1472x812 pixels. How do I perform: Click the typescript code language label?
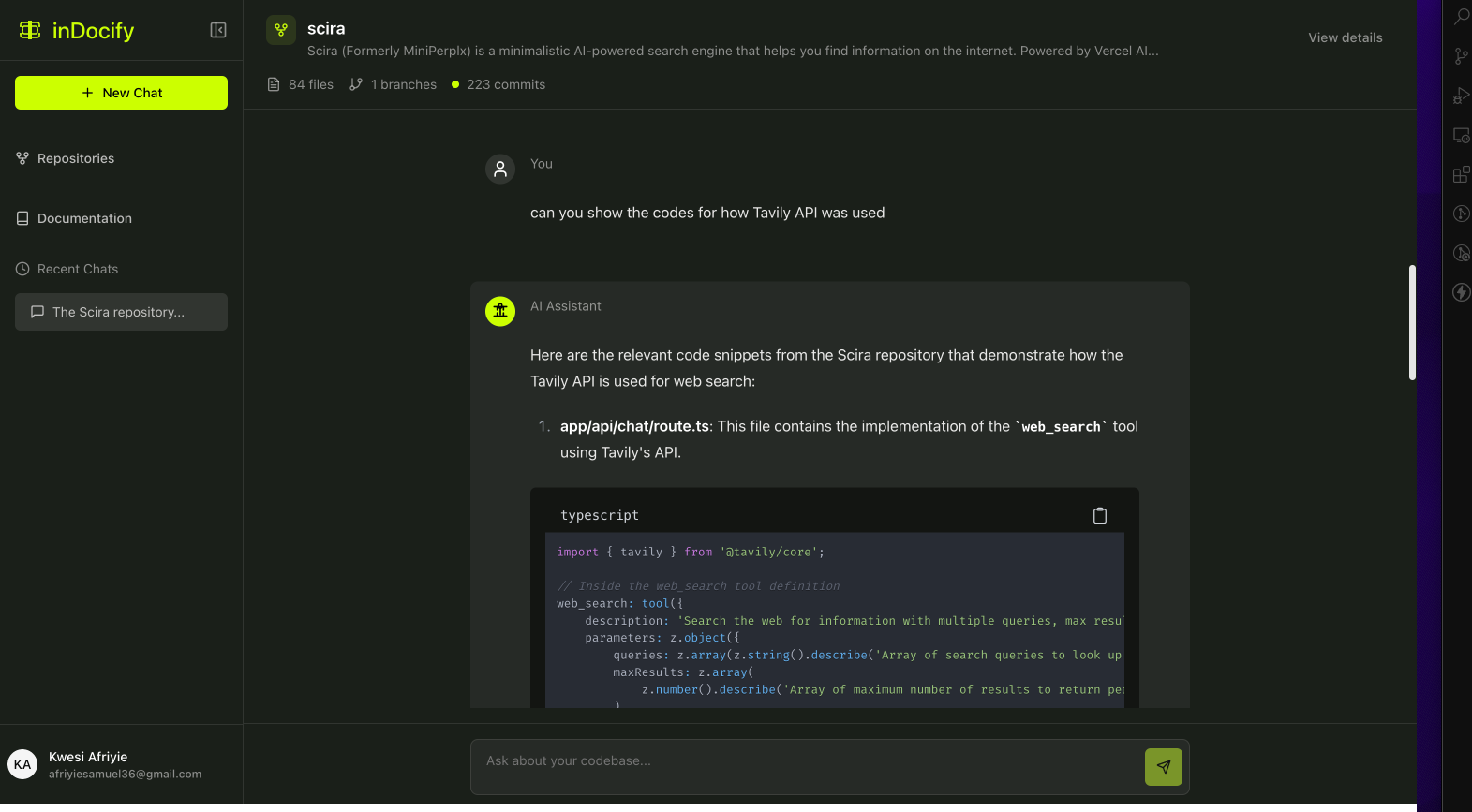(600, 515)
